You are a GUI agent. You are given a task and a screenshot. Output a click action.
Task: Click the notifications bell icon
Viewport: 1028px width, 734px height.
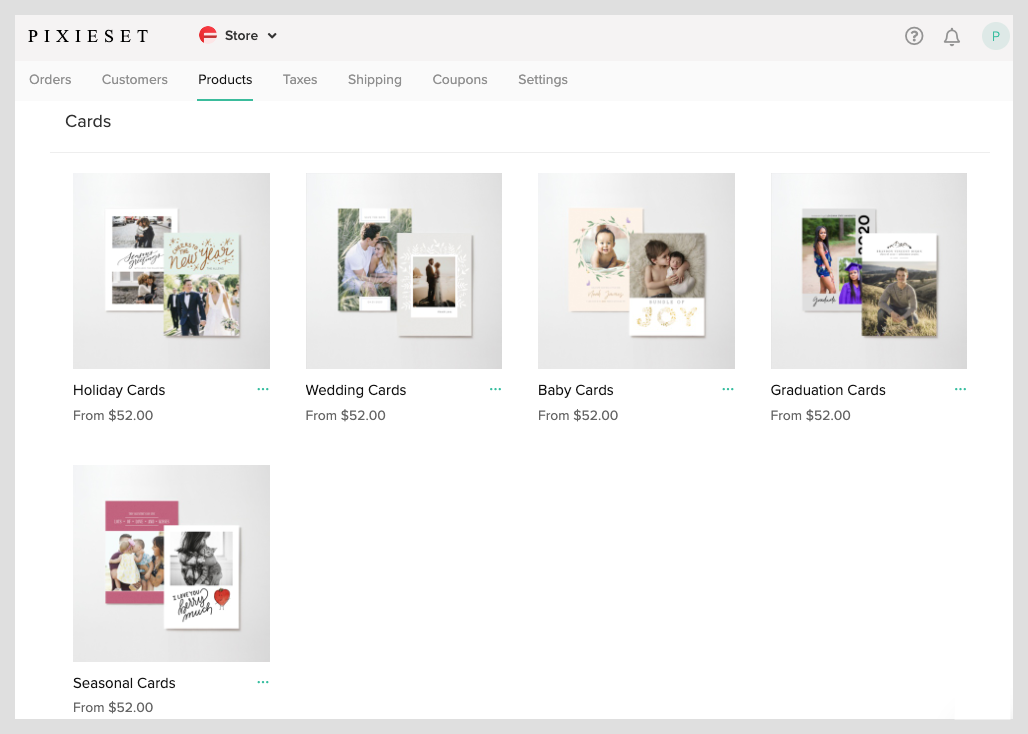click(951, 35)
